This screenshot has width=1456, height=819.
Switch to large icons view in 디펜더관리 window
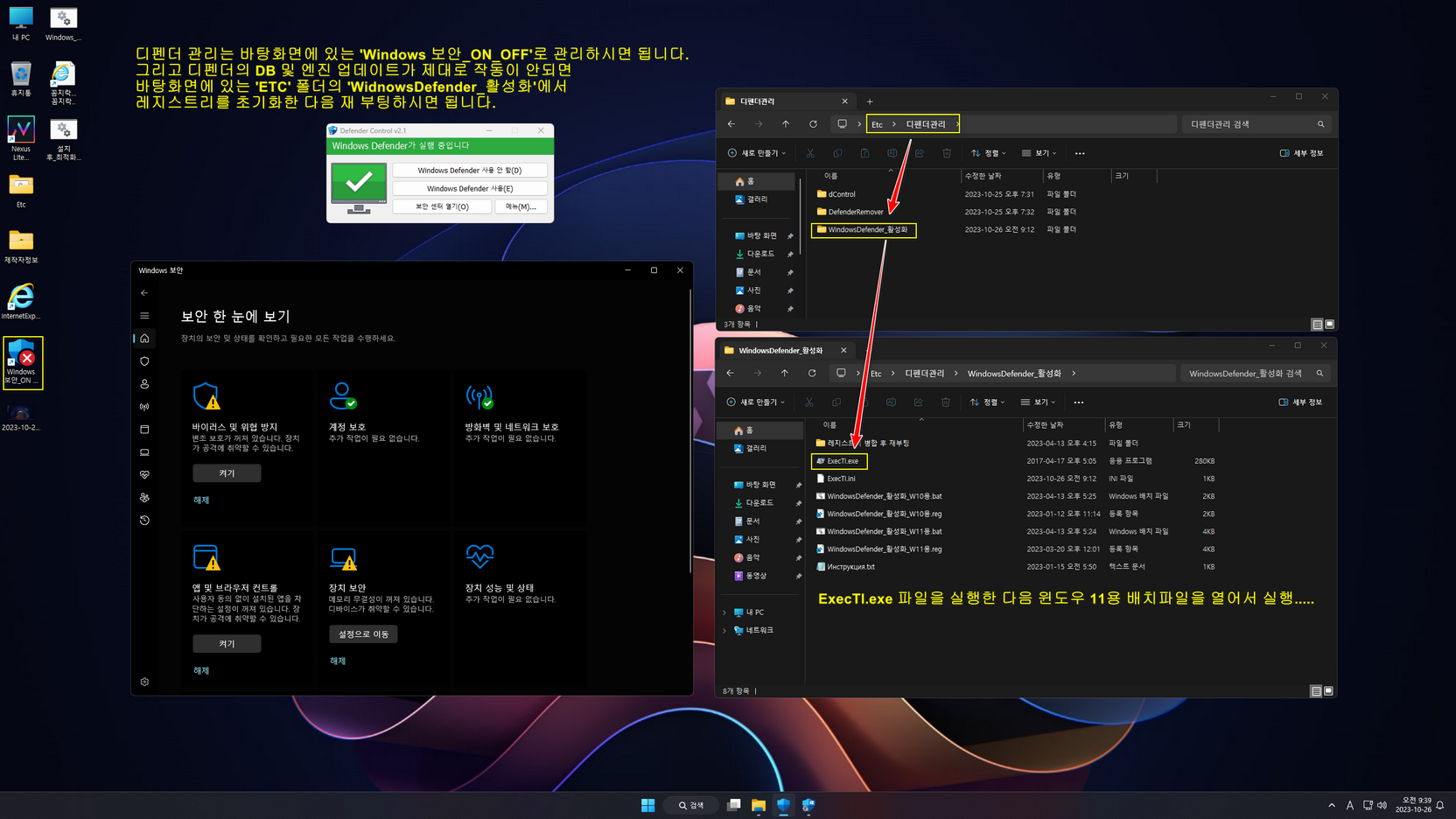coord(1329,325)
